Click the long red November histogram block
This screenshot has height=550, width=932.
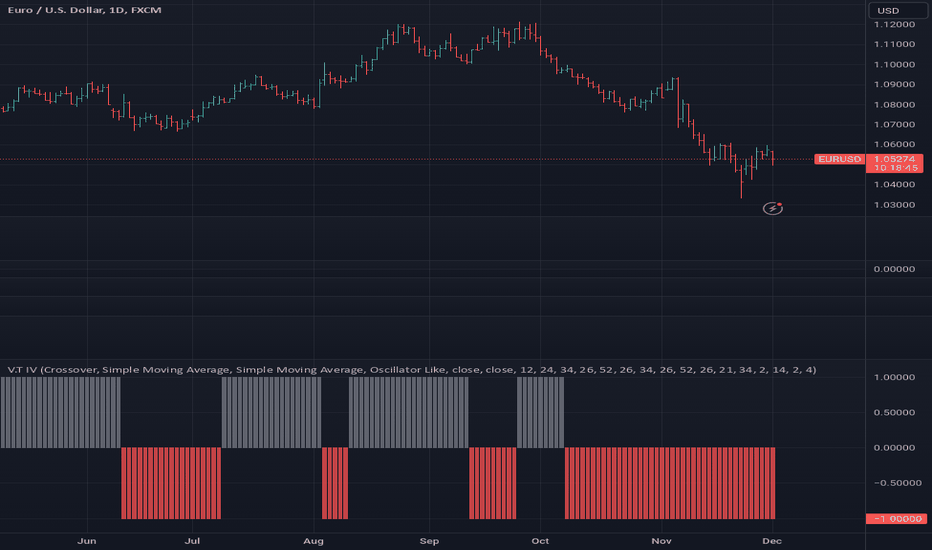click(670, 483)
